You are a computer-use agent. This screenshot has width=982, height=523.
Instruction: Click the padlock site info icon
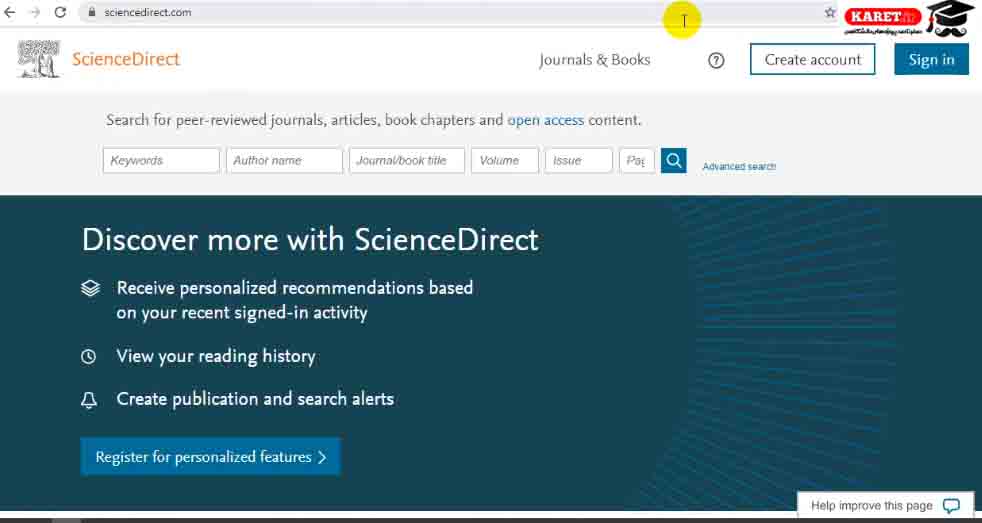point(92,12)
